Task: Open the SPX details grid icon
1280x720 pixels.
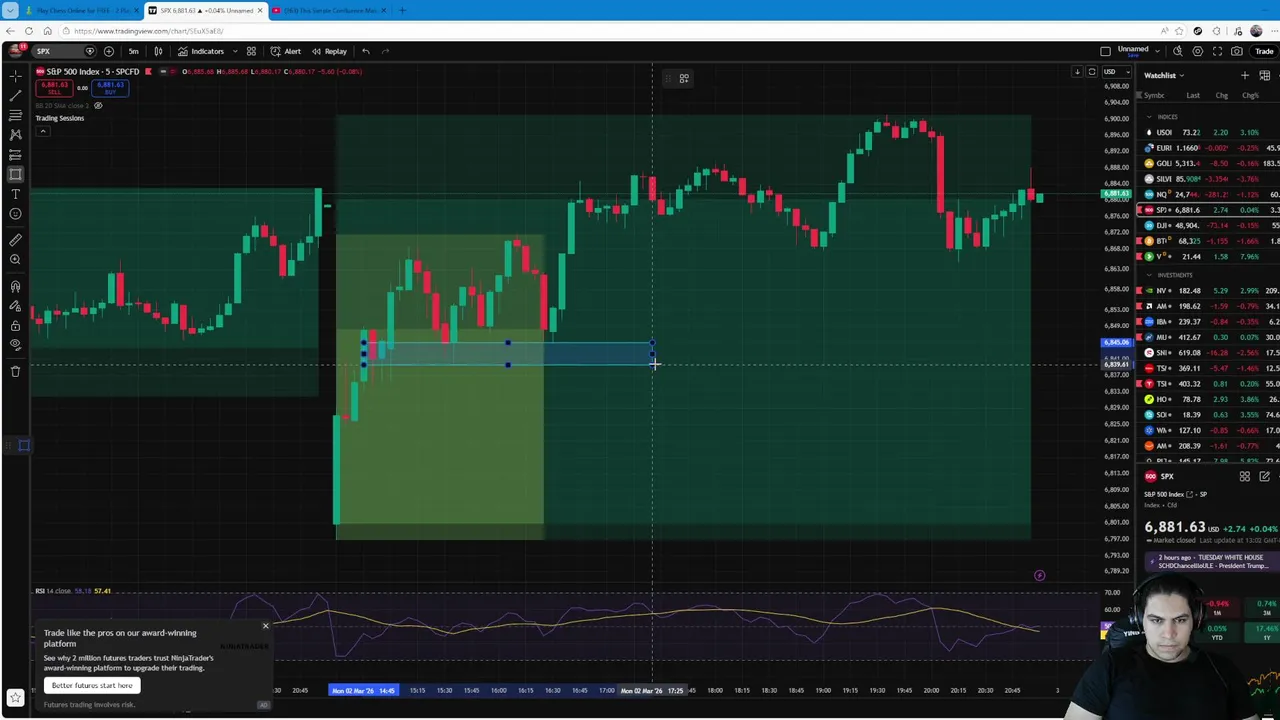Action: tap(1245, 477)
